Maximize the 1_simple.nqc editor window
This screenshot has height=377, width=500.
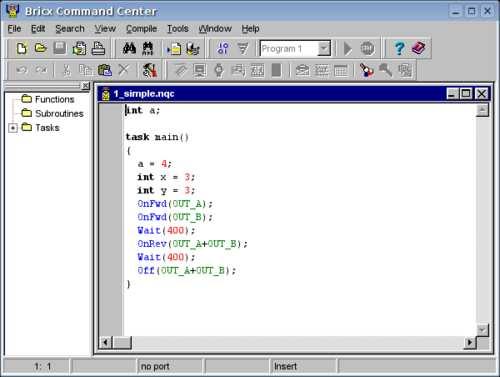tap(466, 94)
